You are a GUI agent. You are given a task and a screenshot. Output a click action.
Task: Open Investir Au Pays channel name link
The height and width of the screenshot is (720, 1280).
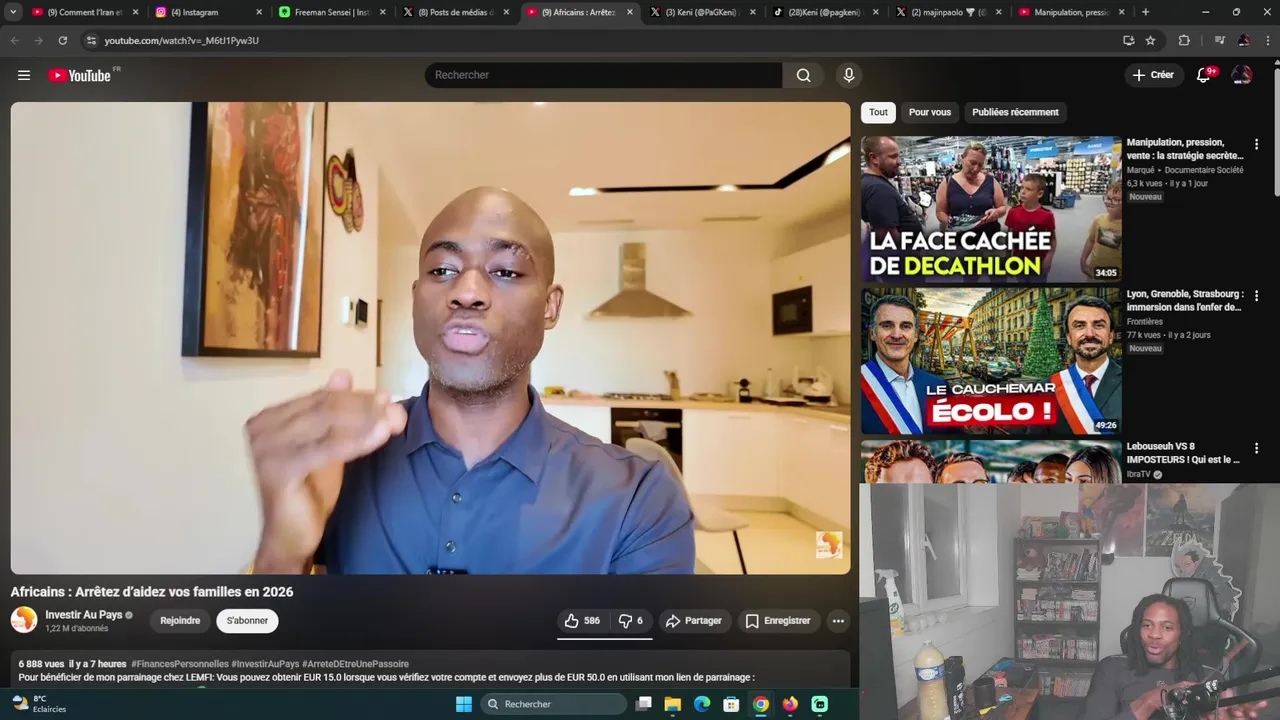pyautogui.click(x=84, y=615)
